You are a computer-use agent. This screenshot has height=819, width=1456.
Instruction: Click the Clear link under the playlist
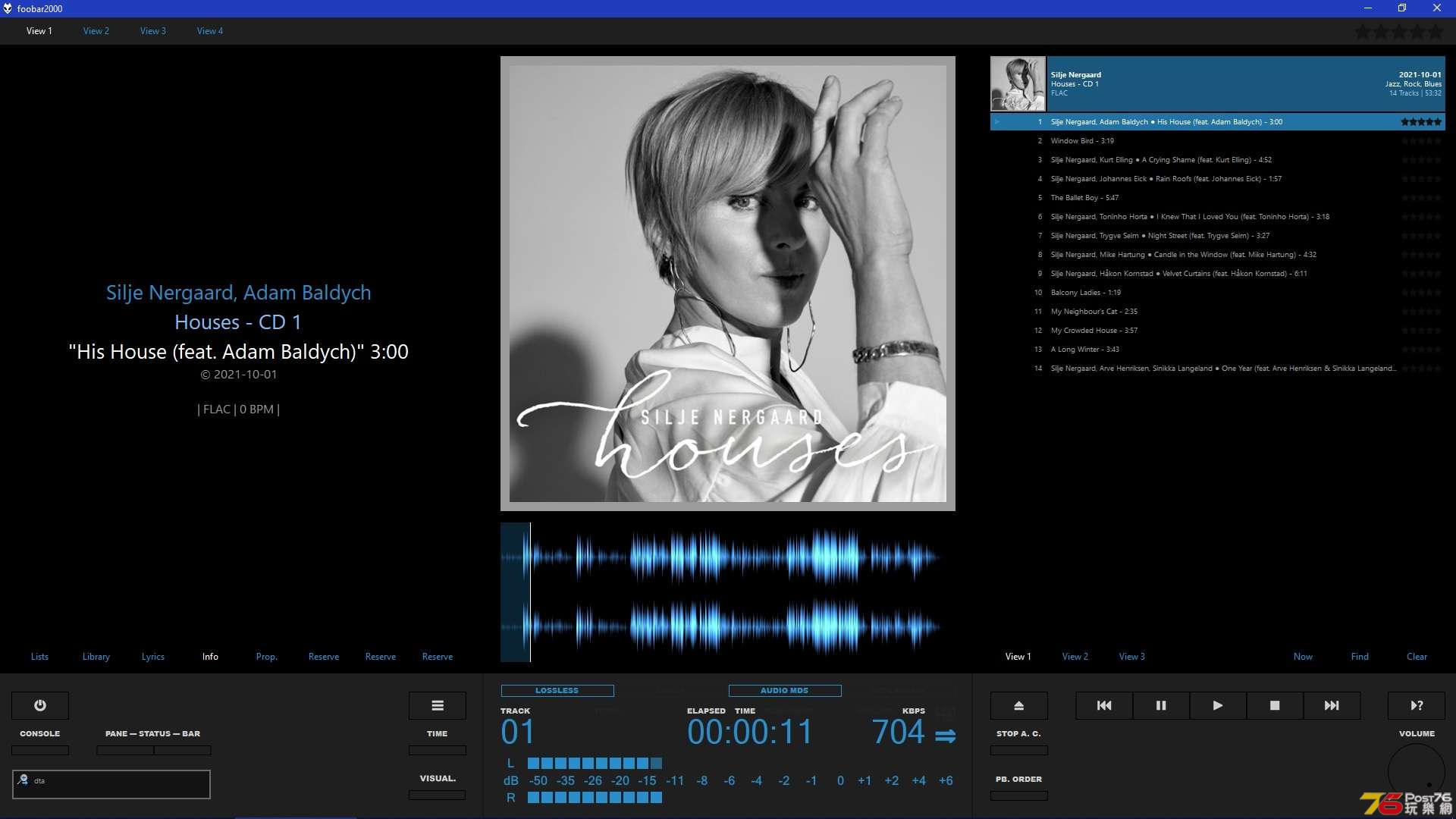[1417, 657]
